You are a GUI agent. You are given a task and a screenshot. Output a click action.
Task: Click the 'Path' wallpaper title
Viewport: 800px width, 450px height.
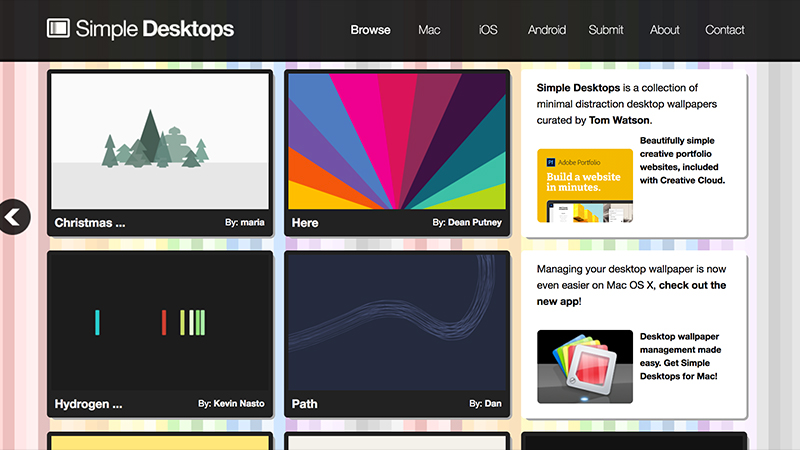pyautogui.click(x=304, y=404)
